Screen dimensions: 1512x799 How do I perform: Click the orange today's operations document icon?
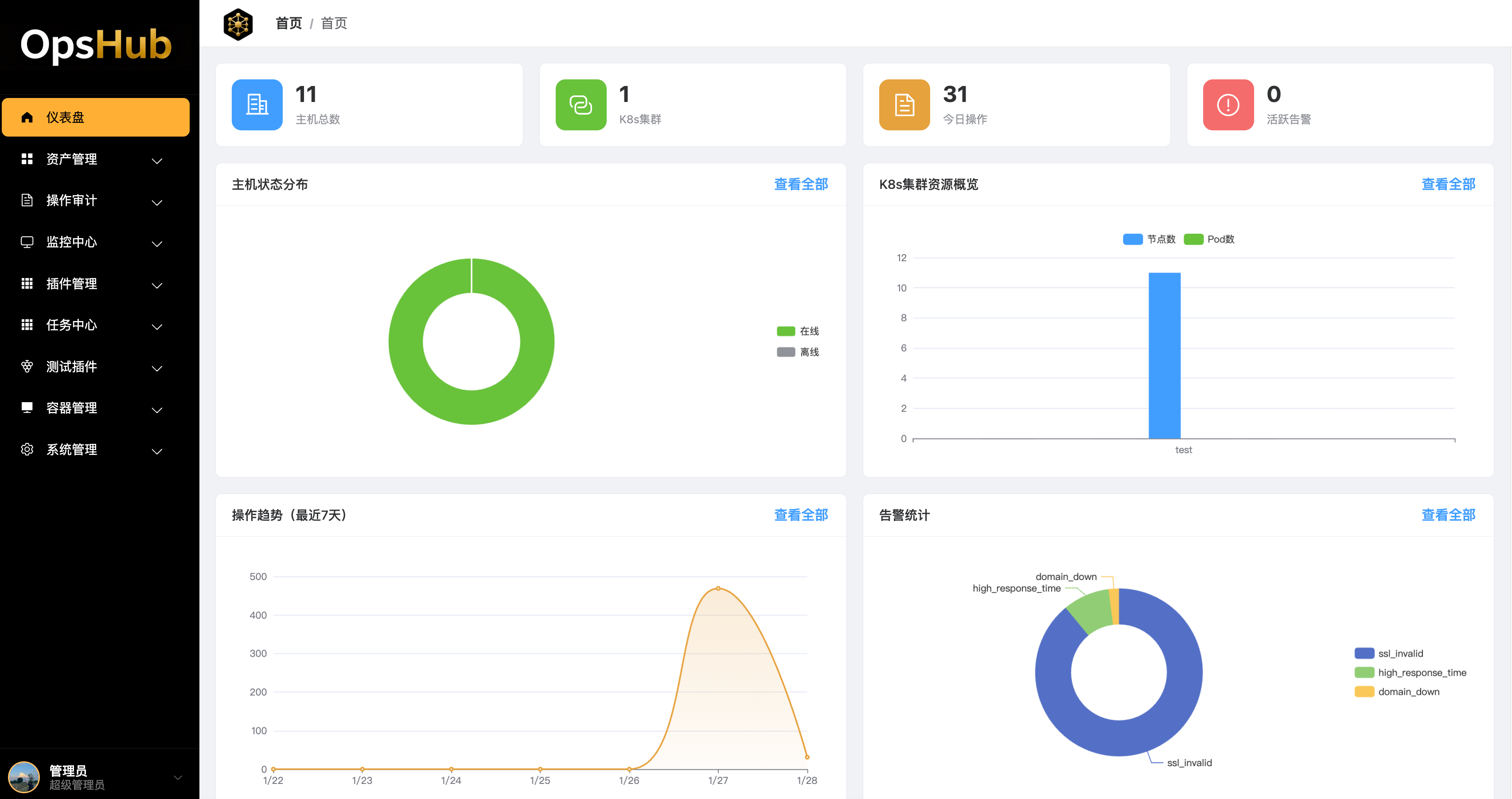[x=904, y=105]
